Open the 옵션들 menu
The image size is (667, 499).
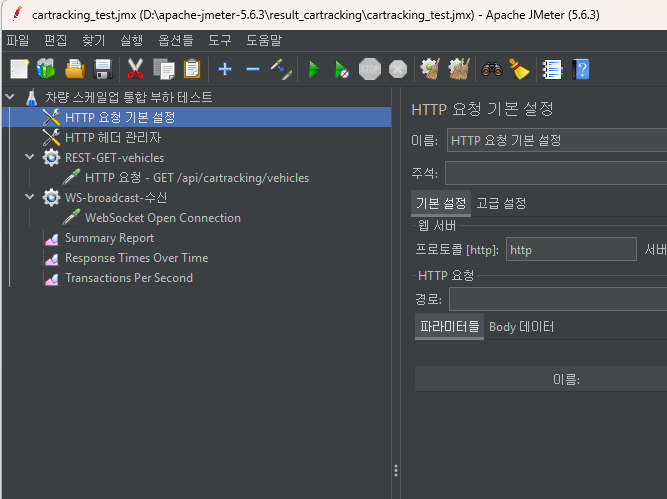pyautogui.click(x=176, y=40)
